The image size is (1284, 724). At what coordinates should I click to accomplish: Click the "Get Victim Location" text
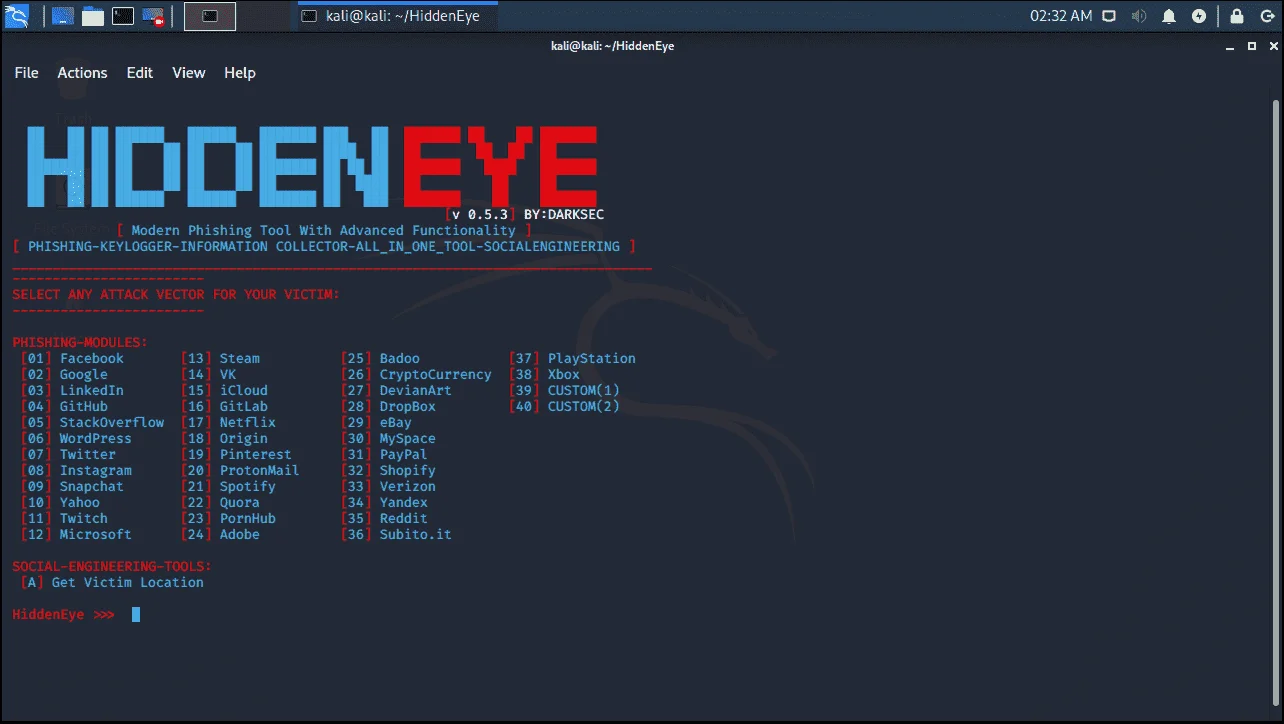tap(128, 583)
